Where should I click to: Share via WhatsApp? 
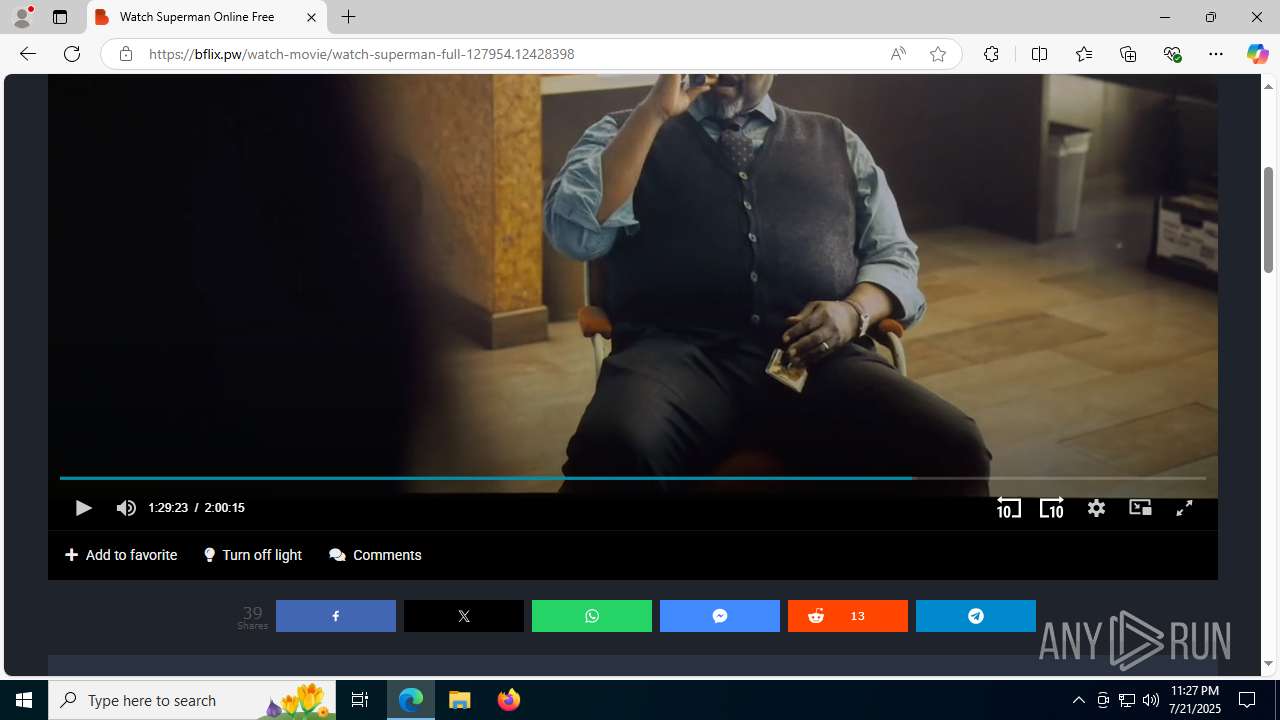(x=592, y=616)
